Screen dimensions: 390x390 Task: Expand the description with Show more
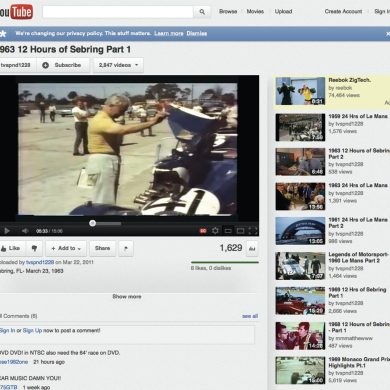[127, 296]
